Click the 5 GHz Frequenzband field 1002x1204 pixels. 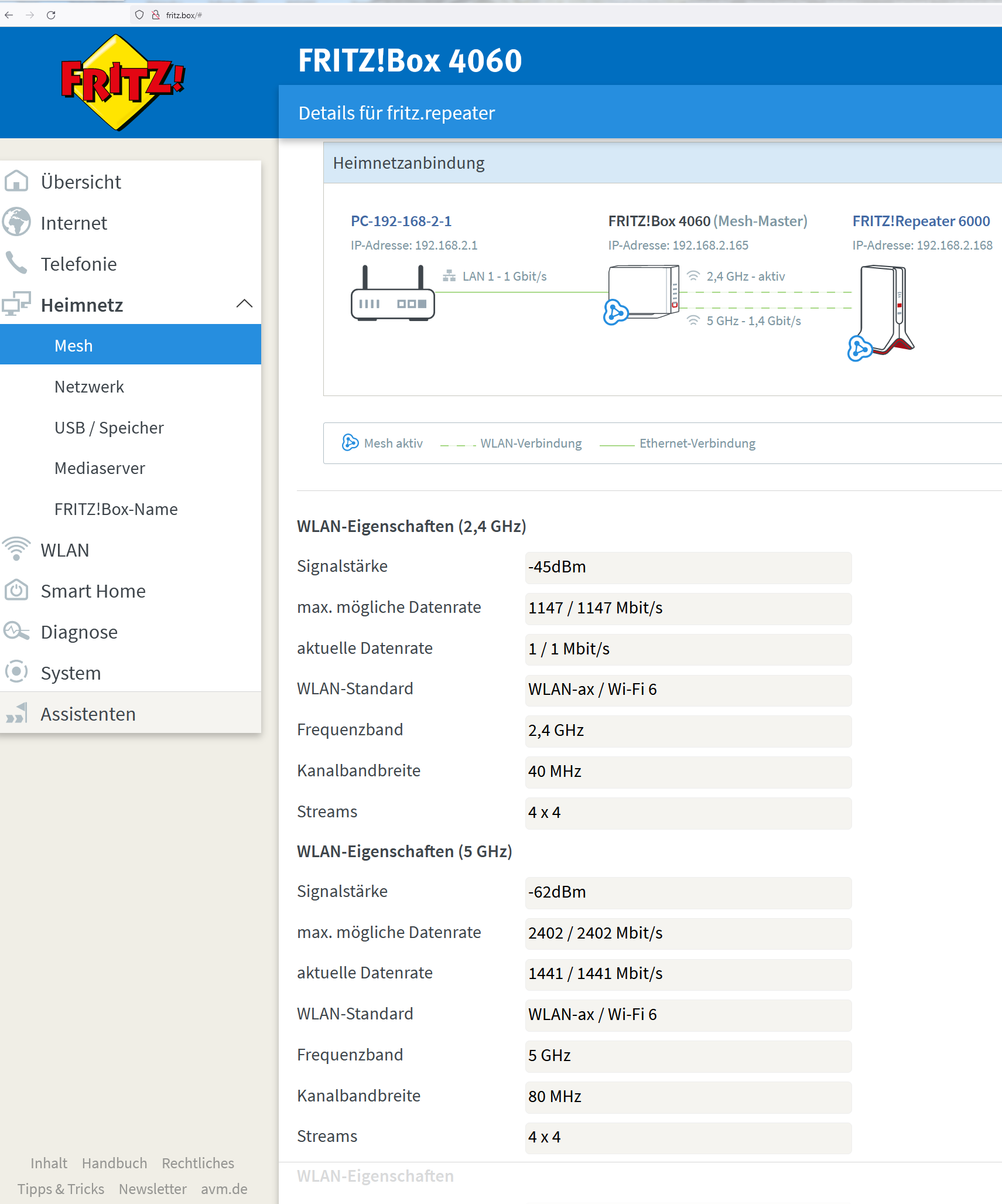(x=688, y=1056)
